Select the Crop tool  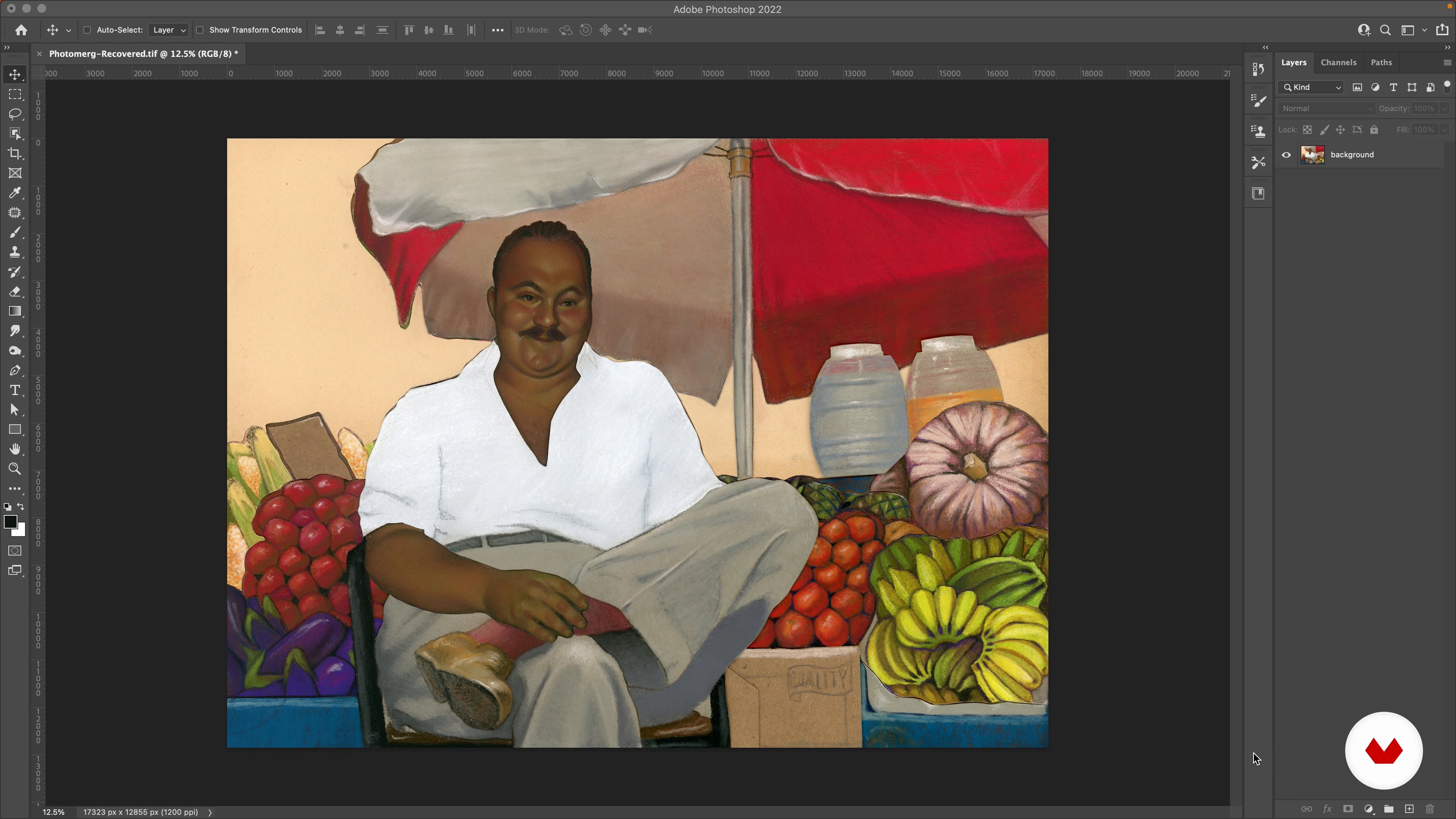click(x=15, y=154)
